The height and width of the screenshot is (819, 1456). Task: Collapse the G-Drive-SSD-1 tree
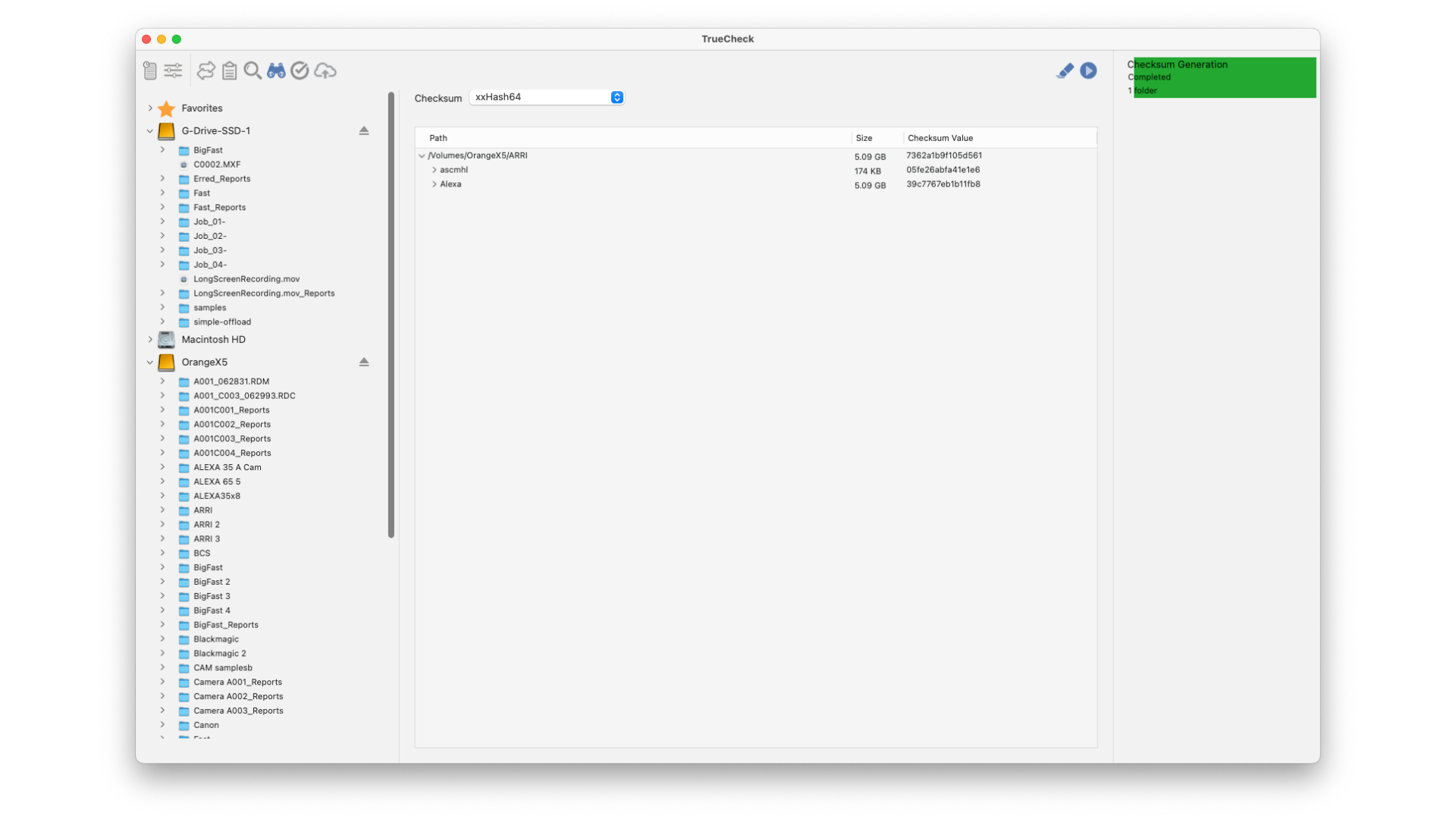pyautogui.click(x=150, y=130)
